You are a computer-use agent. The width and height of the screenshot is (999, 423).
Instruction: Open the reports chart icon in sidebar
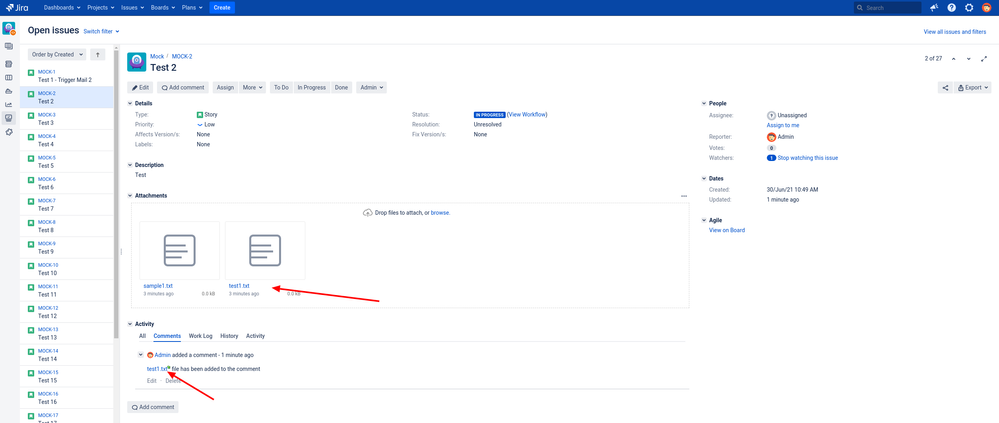coord(8,104)
